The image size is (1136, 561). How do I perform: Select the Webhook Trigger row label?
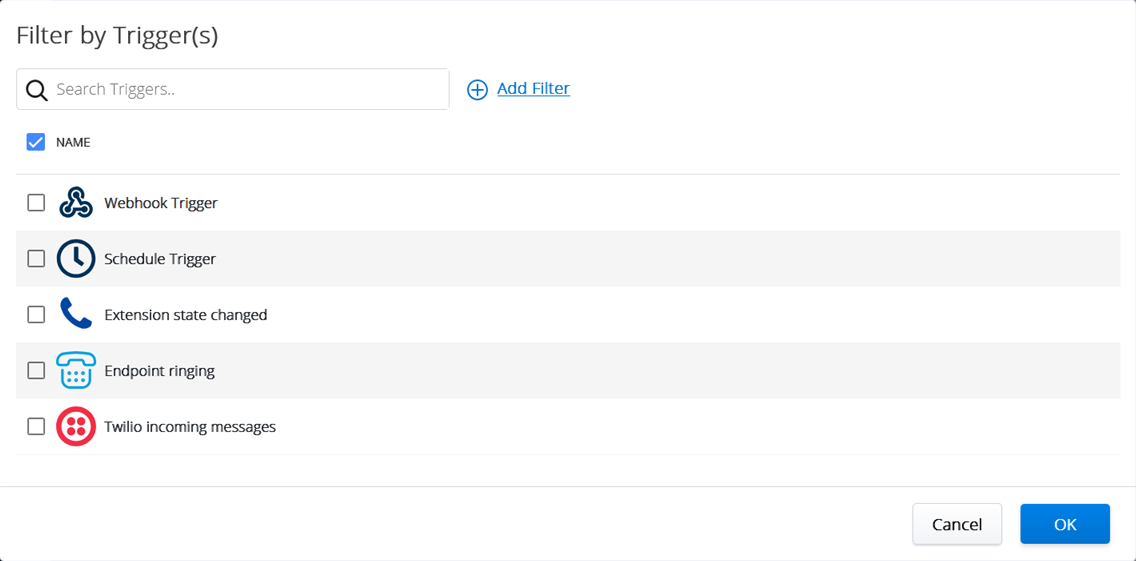161,203
